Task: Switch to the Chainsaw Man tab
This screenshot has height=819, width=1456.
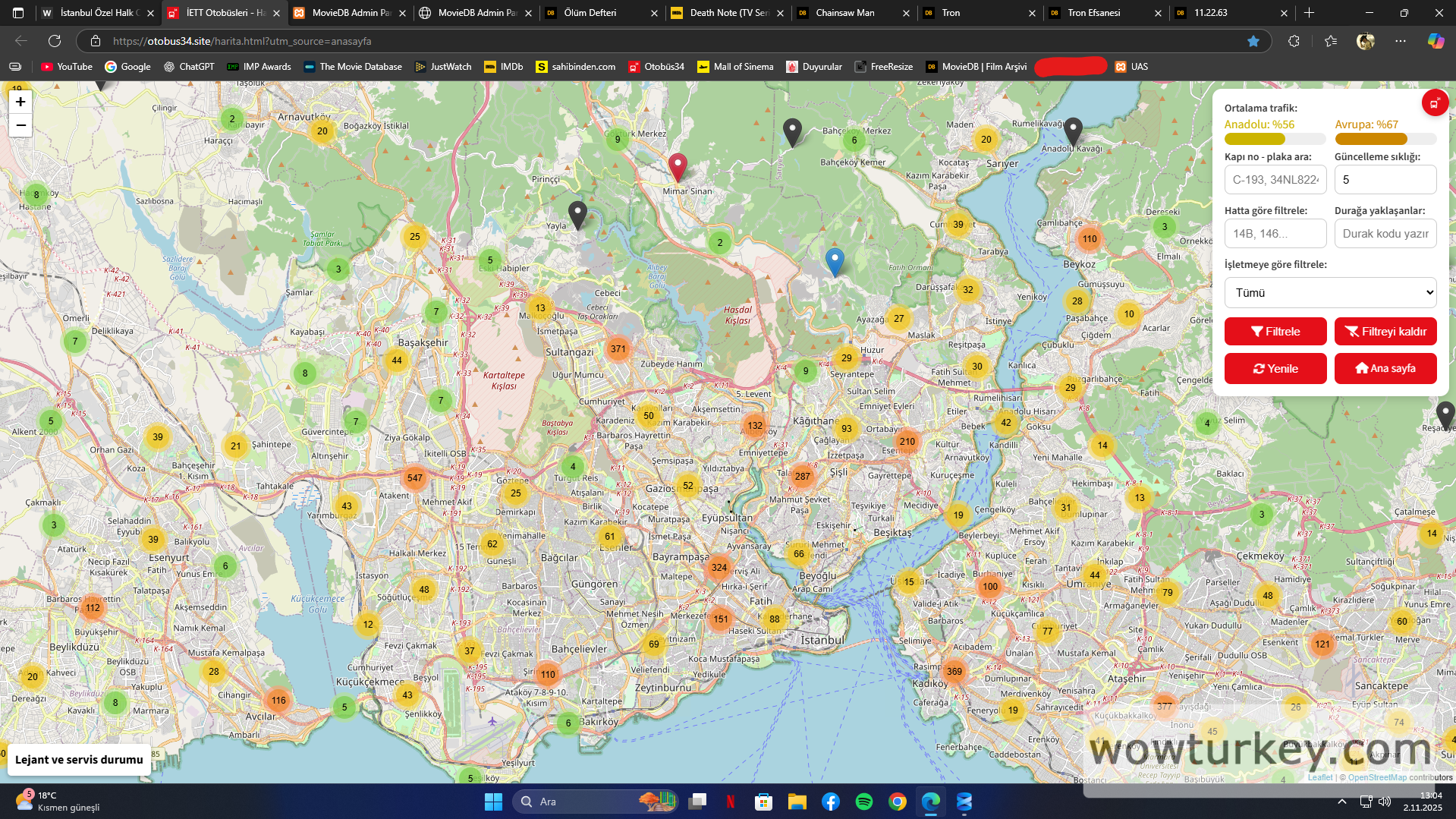Action: coord(844,13)
